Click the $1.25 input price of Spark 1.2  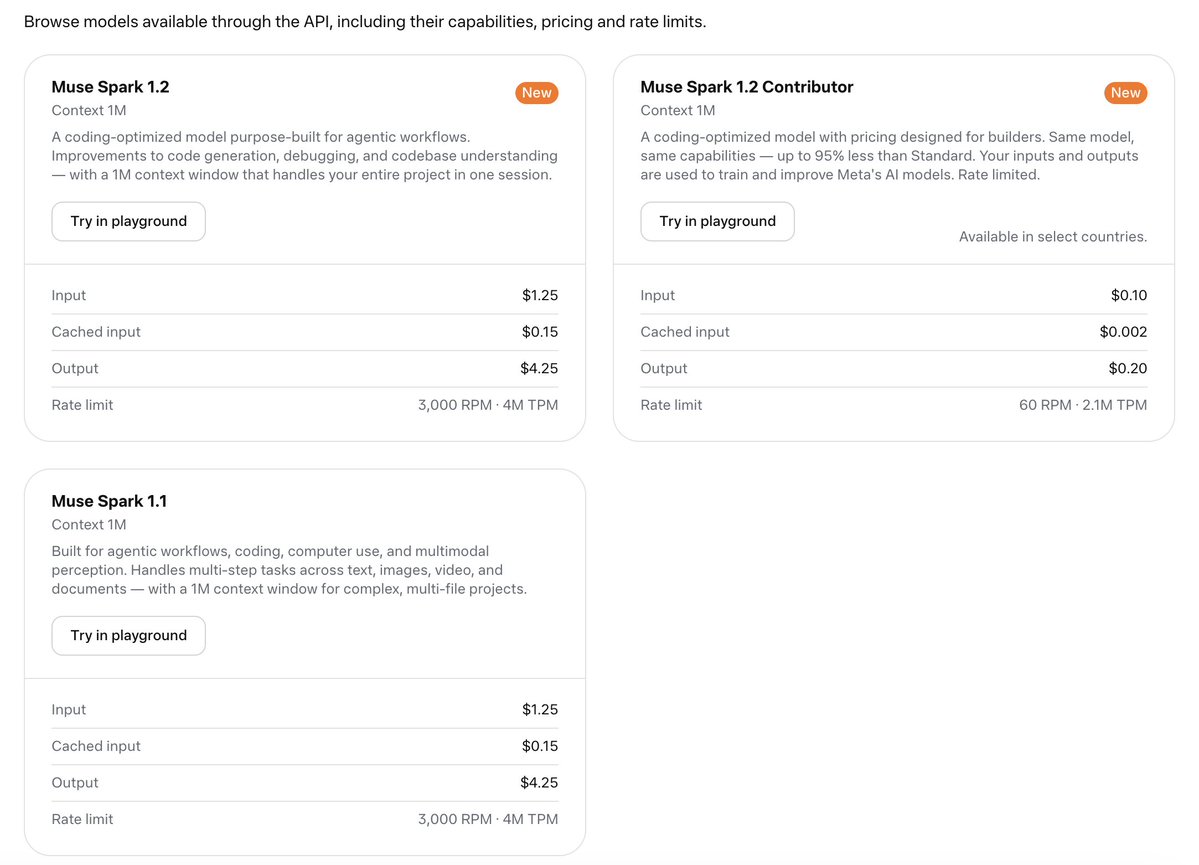tap(540, 295)
